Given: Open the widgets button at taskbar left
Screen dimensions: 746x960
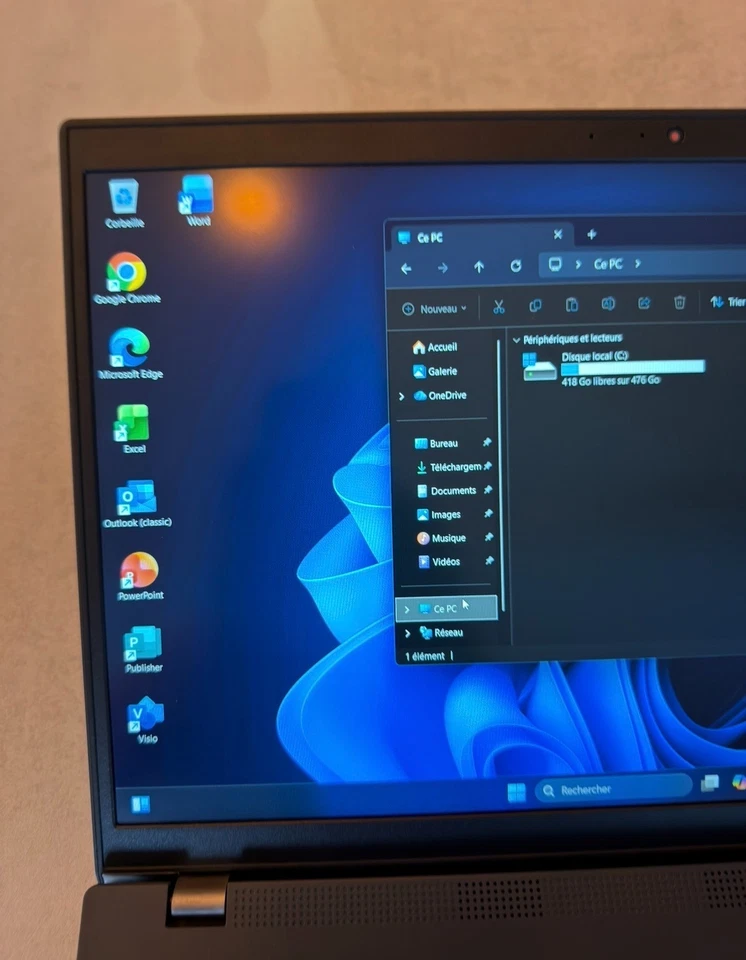Looking at the screenshot, I should (141, 804).
